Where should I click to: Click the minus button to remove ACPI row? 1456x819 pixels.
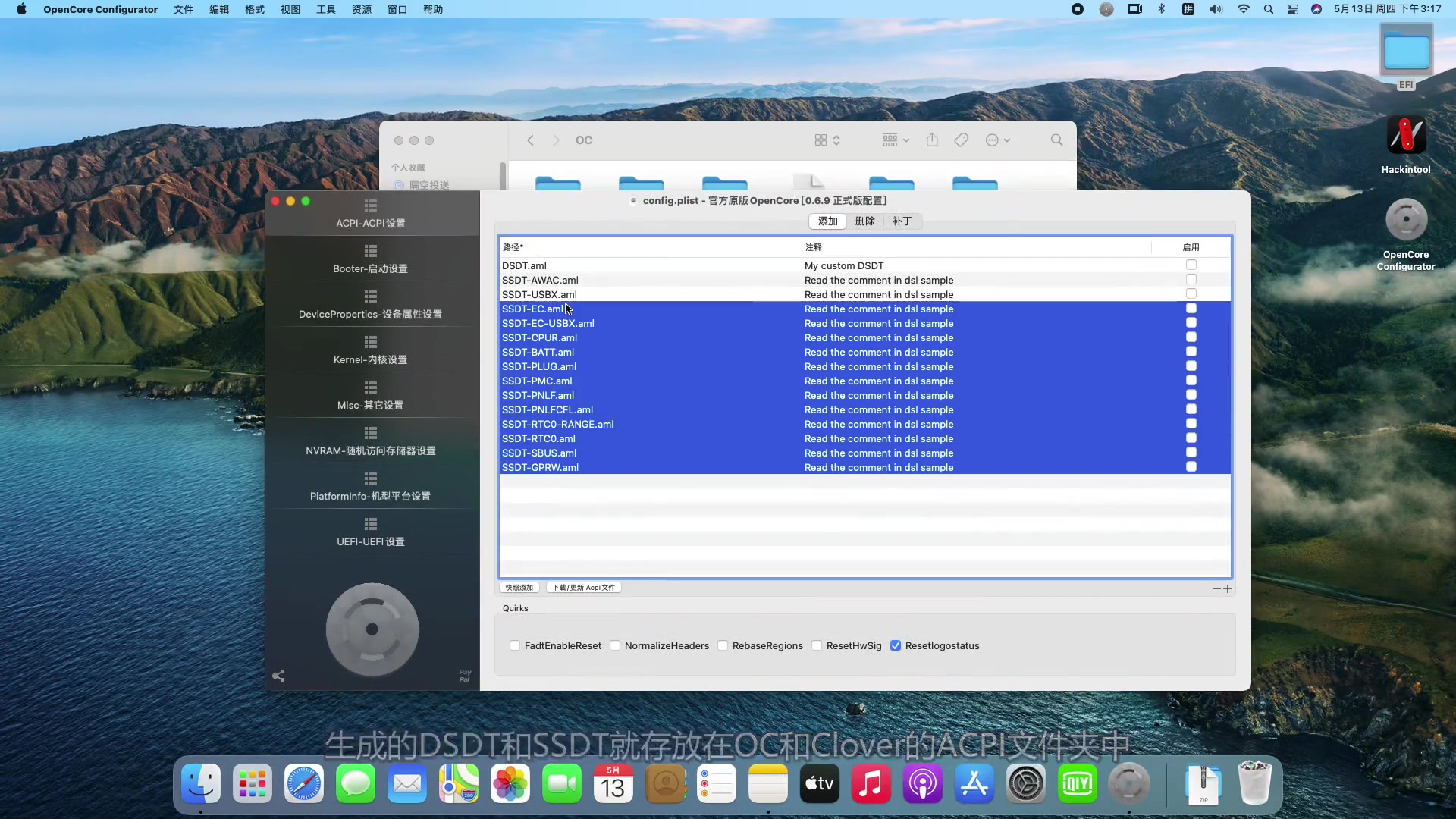1216,588
